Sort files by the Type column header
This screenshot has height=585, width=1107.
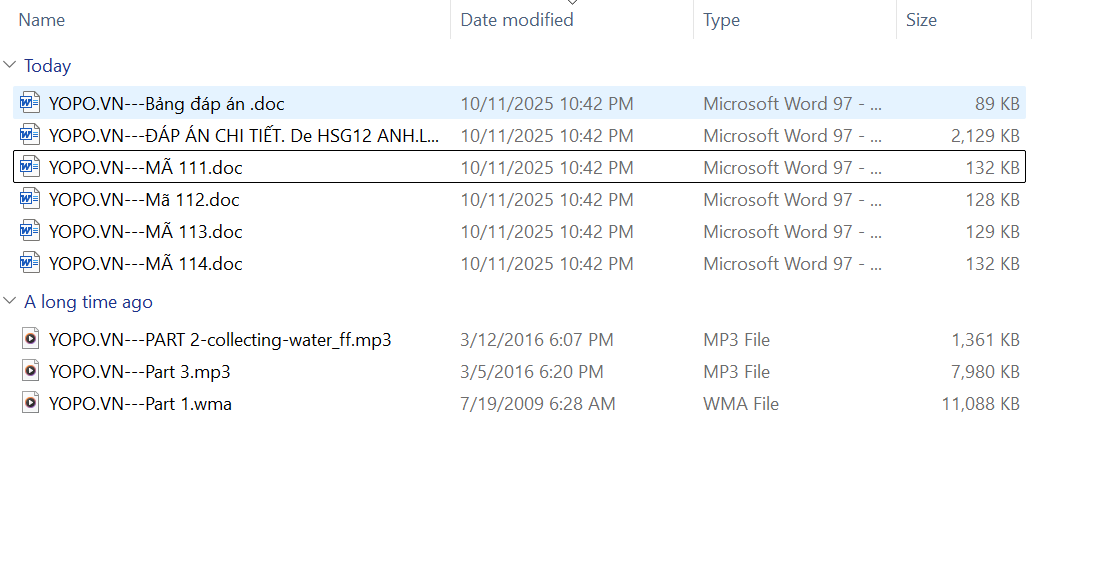[x=721, y=19]
